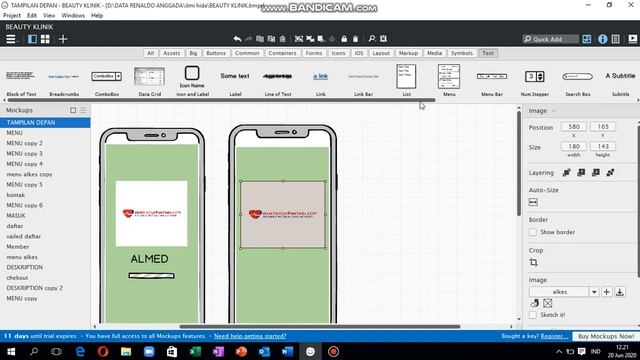Click the UI library horizontal scrollbar

[222, 100]
